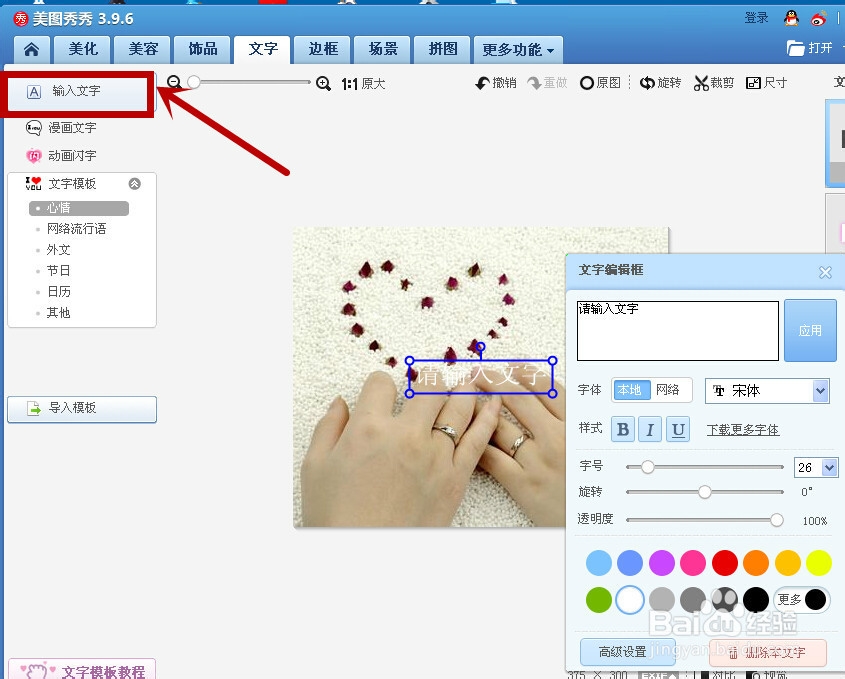The width and height of the screenshot is (845, 679).
Task: Click the 打开 folder icon
Action: tap(795, 48)
